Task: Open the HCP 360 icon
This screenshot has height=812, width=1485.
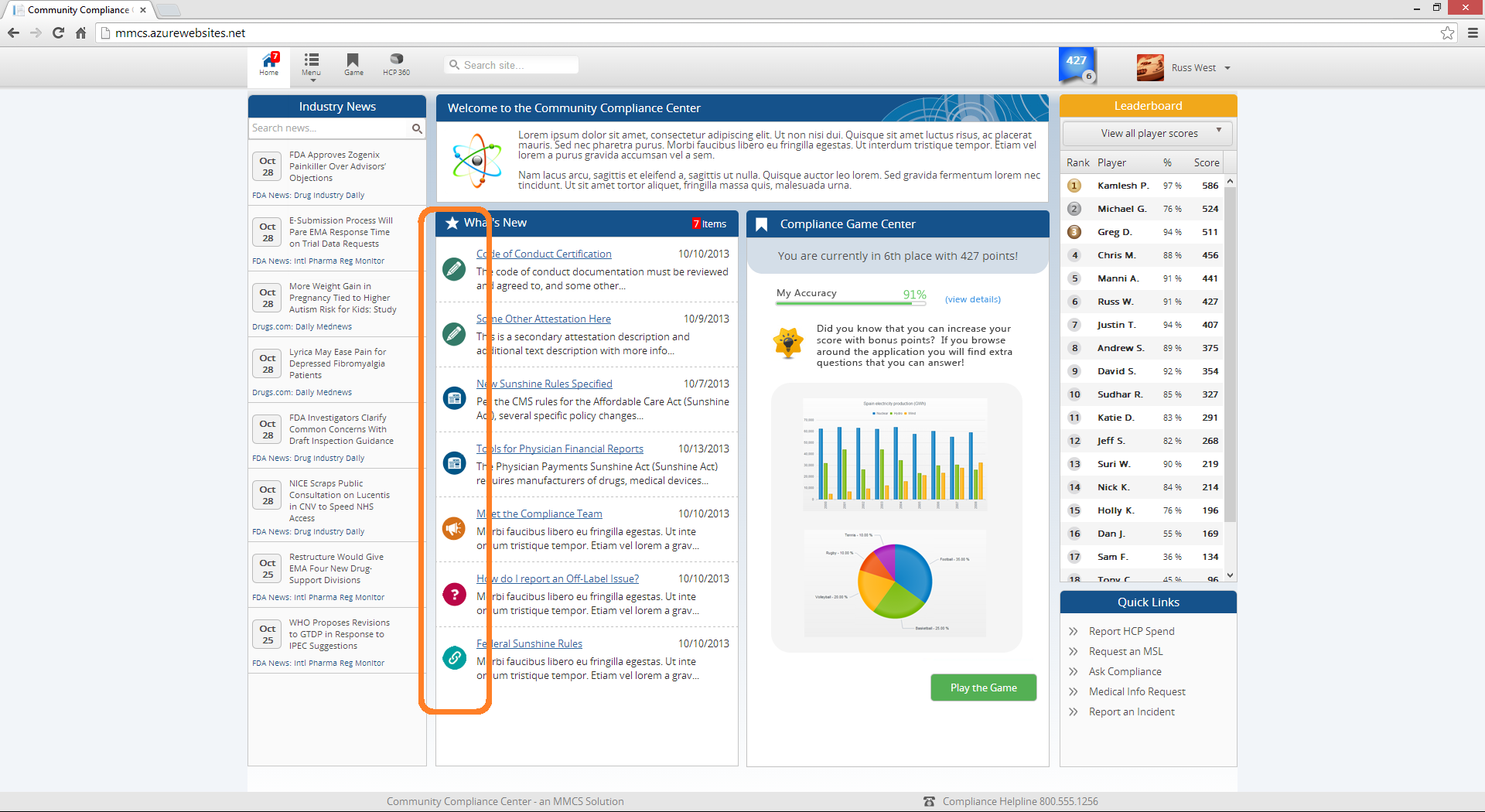Action: click(396, 63)
